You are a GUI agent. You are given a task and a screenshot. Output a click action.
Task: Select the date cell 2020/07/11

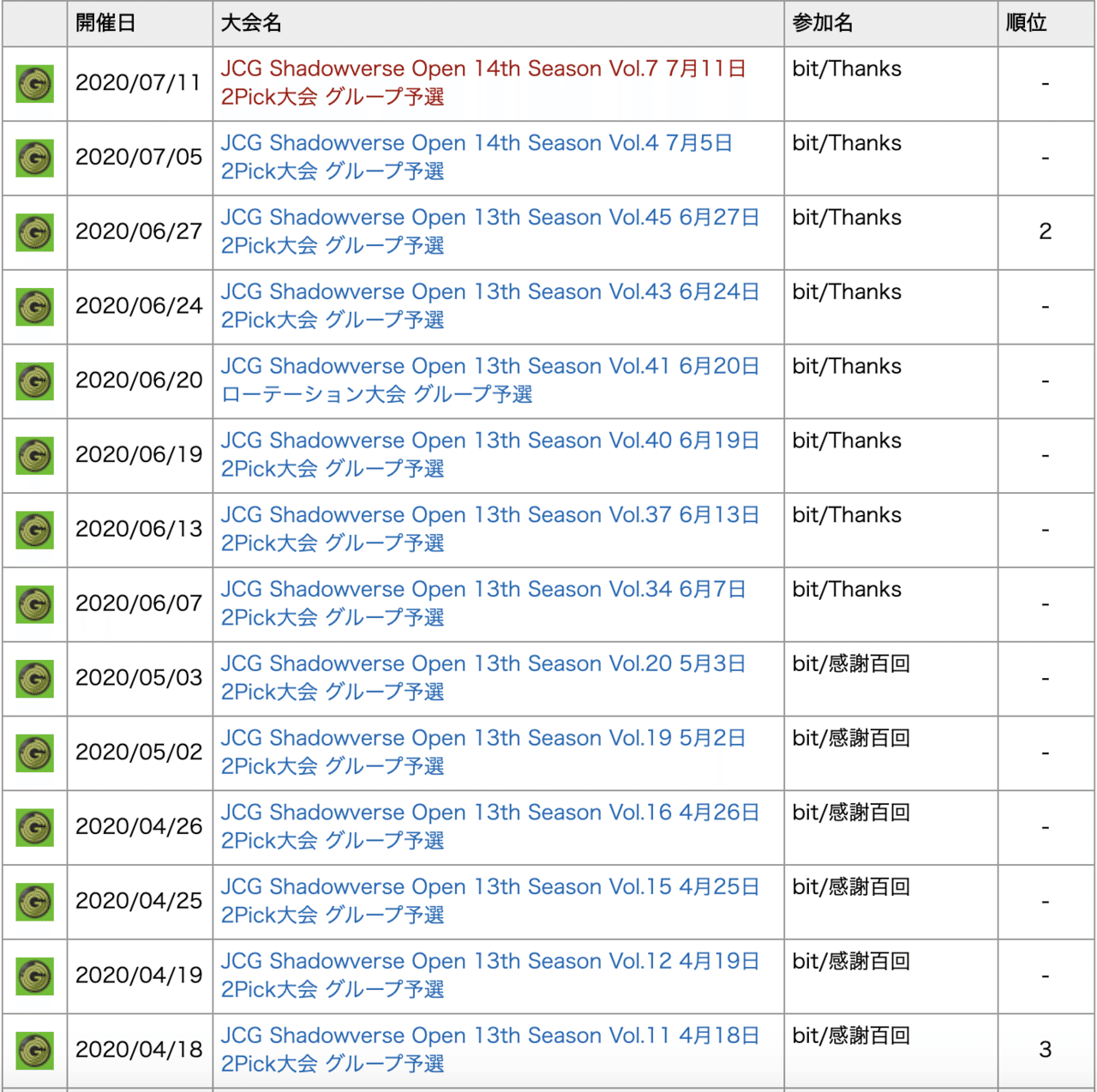point(139,83)
